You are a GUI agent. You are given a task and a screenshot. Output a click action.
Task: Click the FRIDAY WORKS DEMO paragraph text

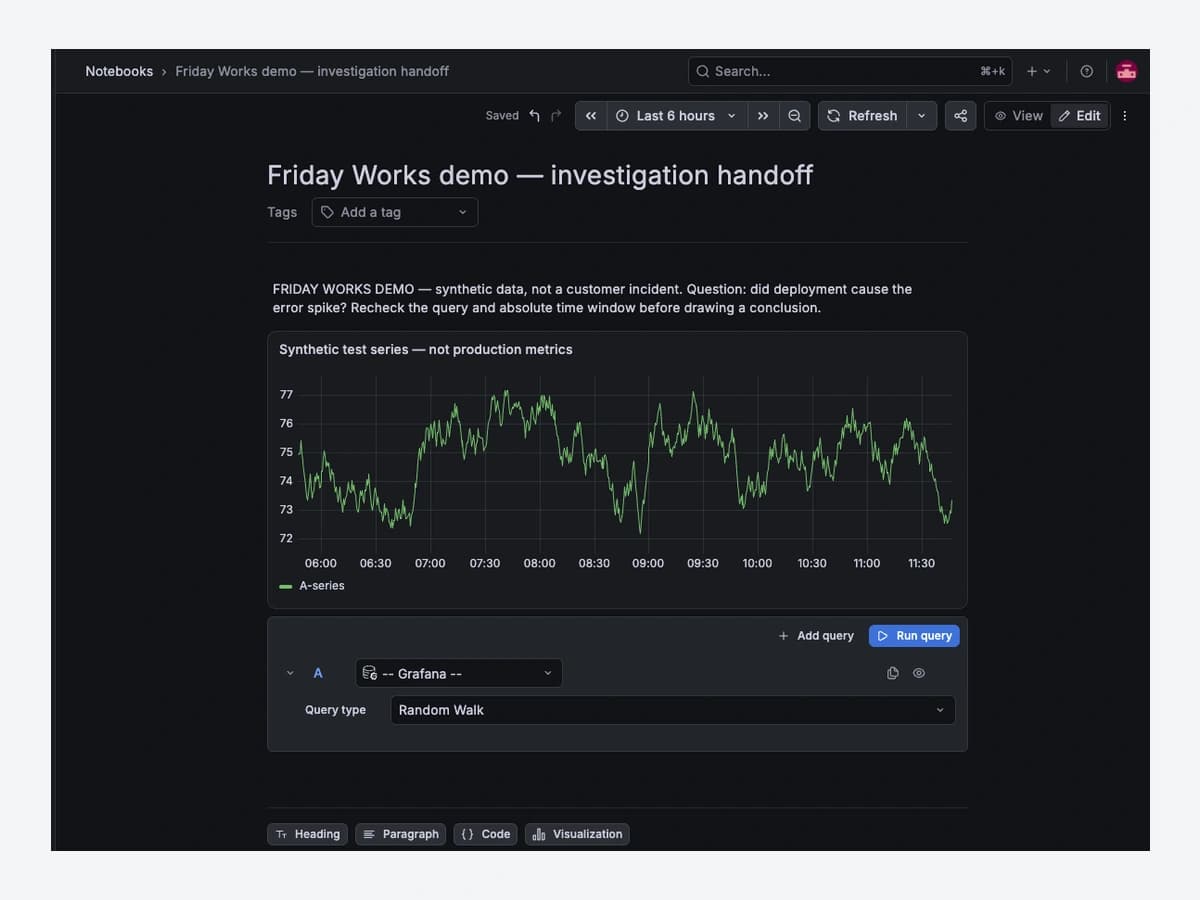tap(592, 298)
